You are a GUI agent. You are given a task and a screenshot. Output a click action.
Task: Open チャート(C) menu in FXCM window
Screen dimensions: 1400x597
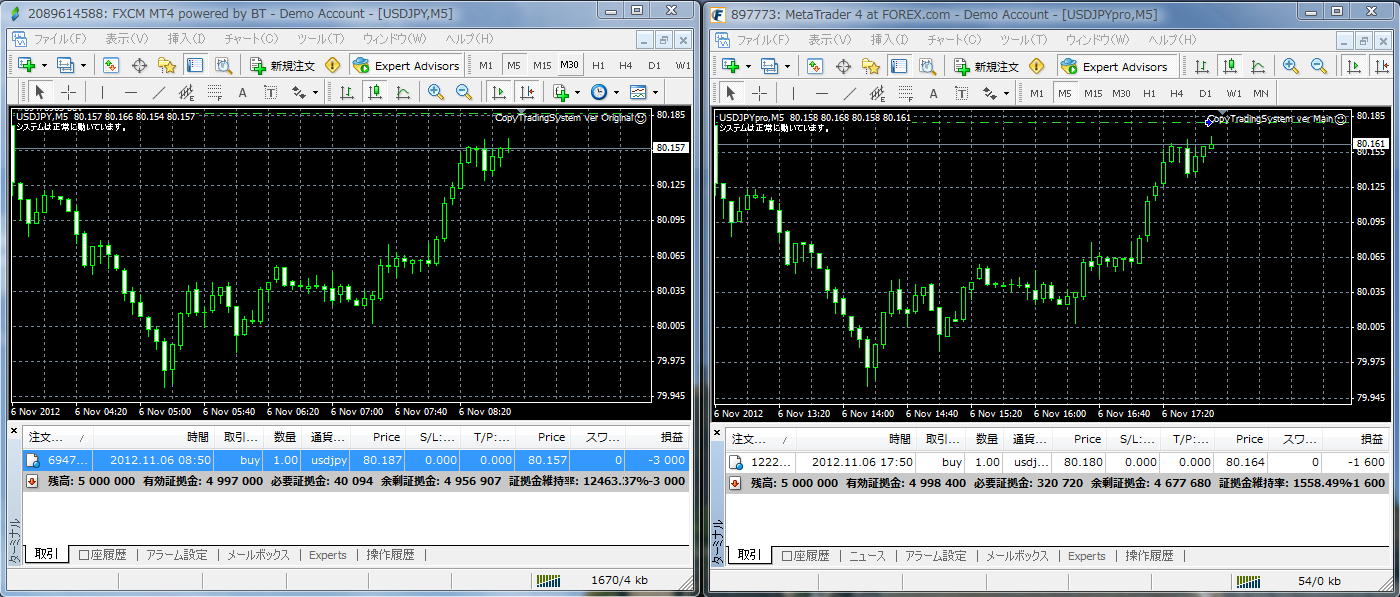click(252, 39)
